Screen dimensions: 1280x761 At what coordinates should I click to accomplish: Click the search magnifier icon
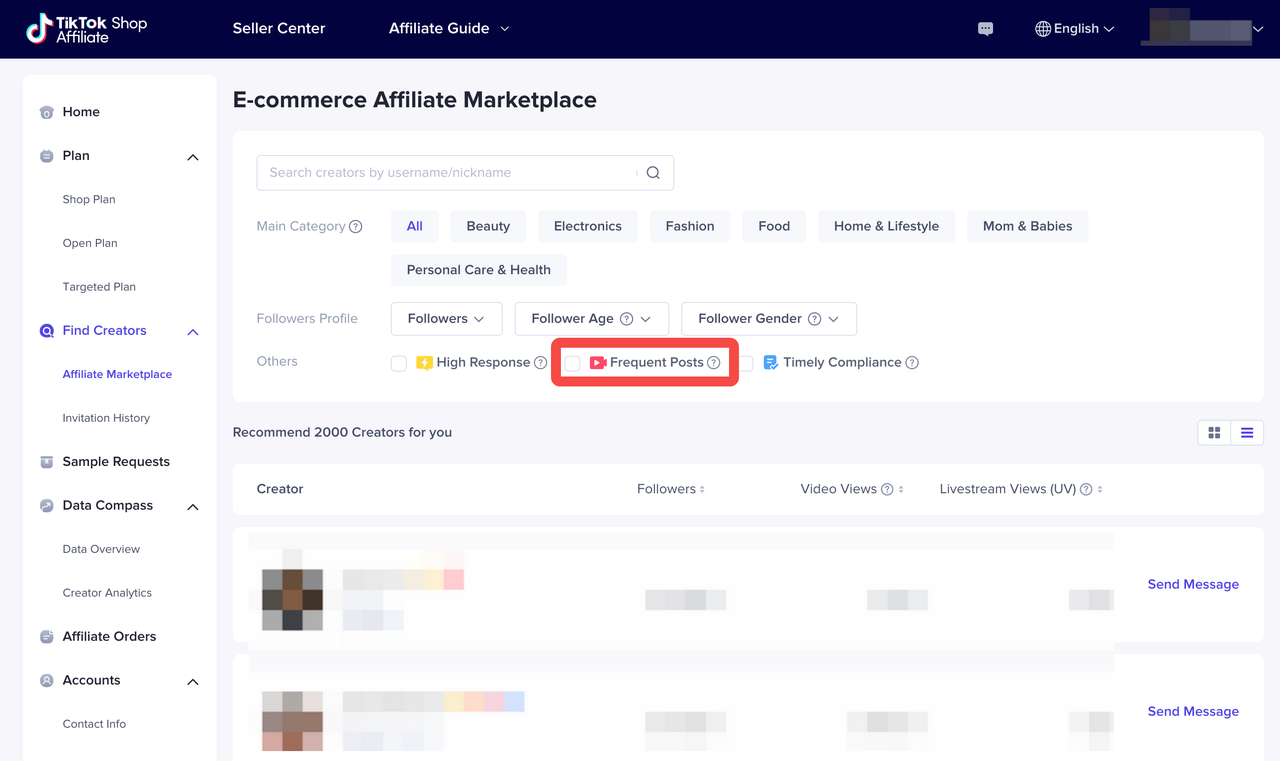coord(653,173)
